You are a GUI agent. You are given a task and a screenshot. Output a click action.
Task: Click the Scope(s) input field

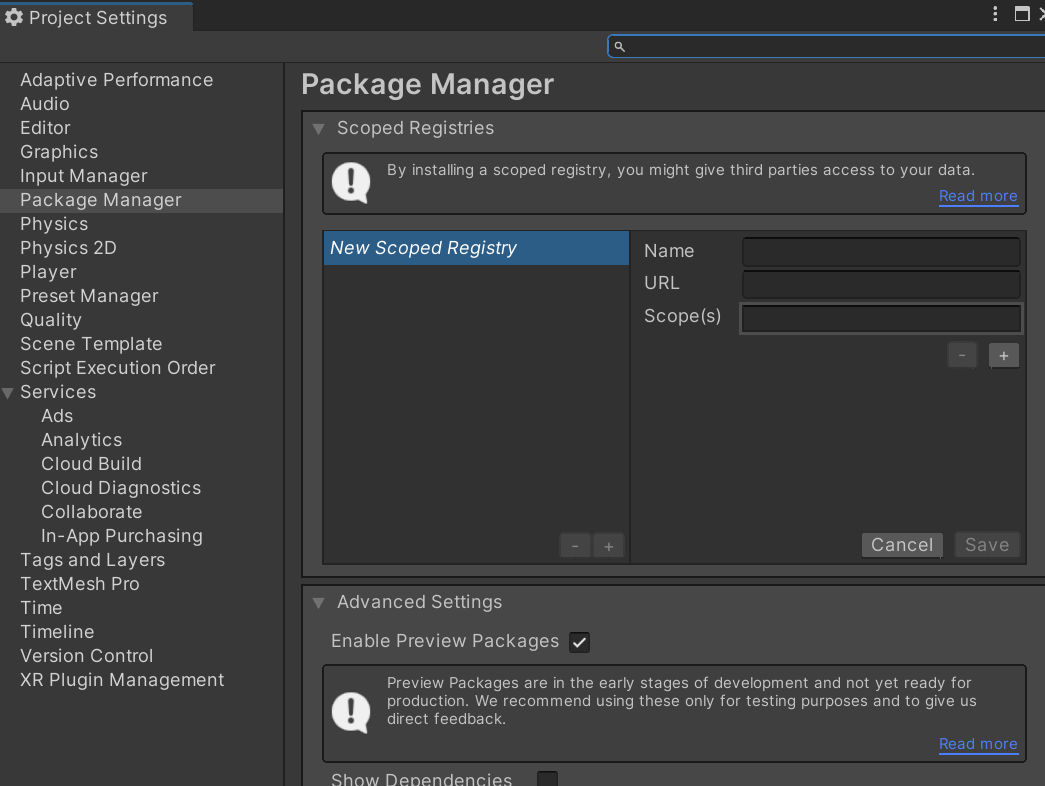click(x=881, y=318)
